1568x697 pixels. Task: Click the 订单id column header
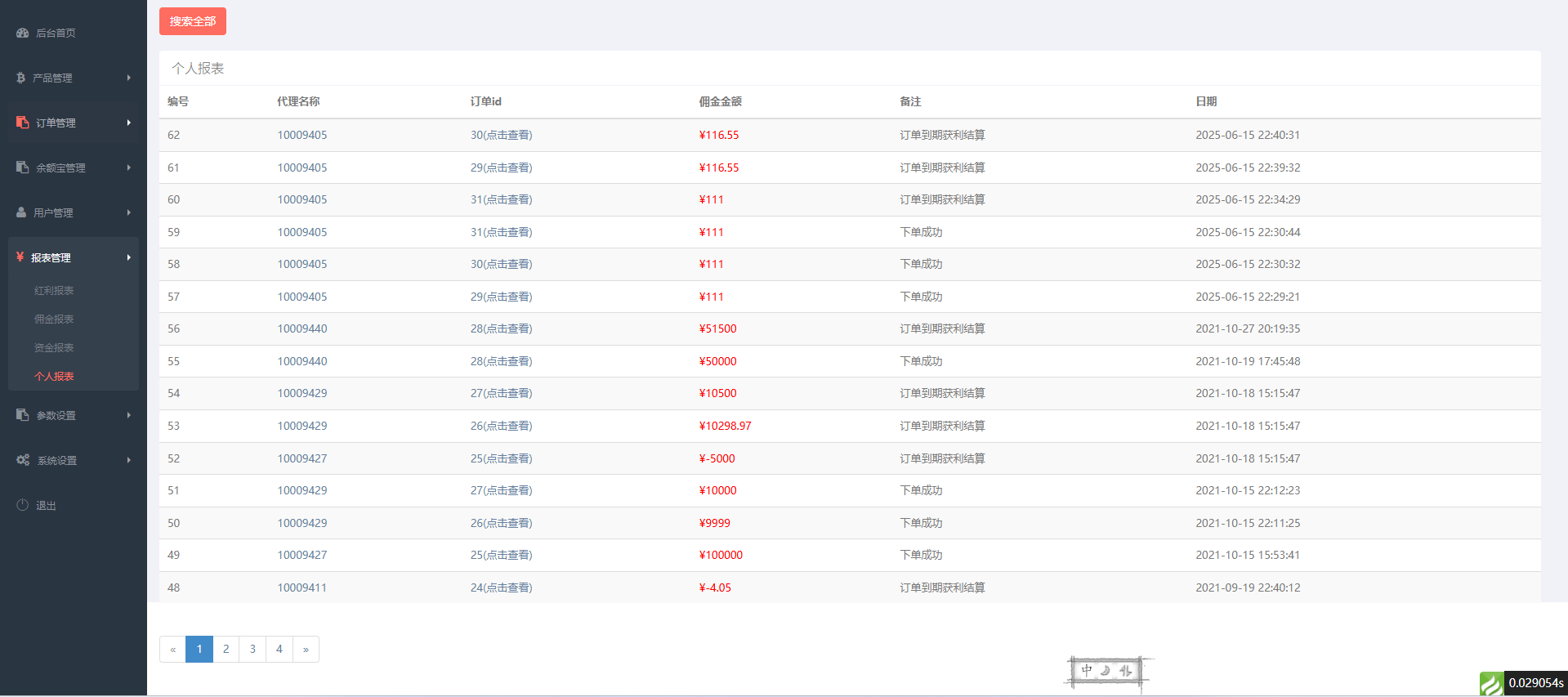point(486,101)
